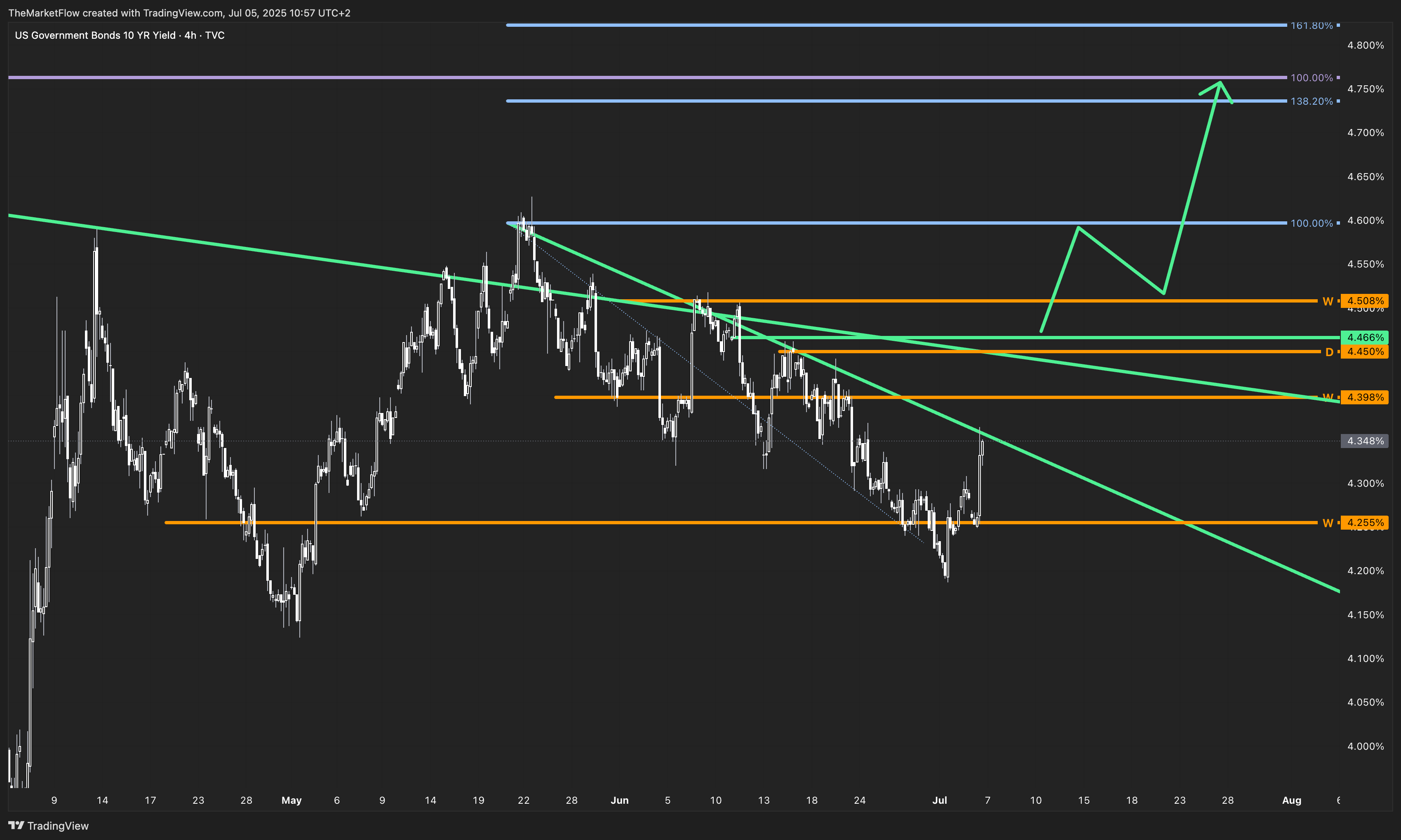The height and width of the screenshot is (840, 1401).
Task: Click the May label on the time axis
Action: 291,800
